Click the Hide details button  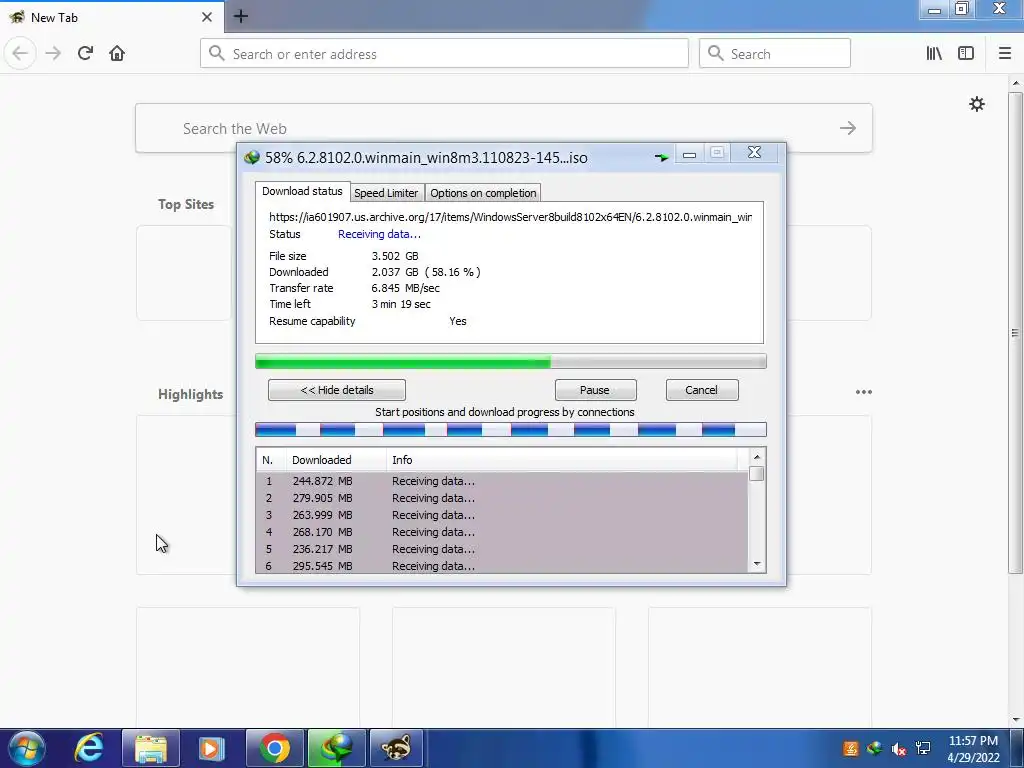click(x=337, y=390)
